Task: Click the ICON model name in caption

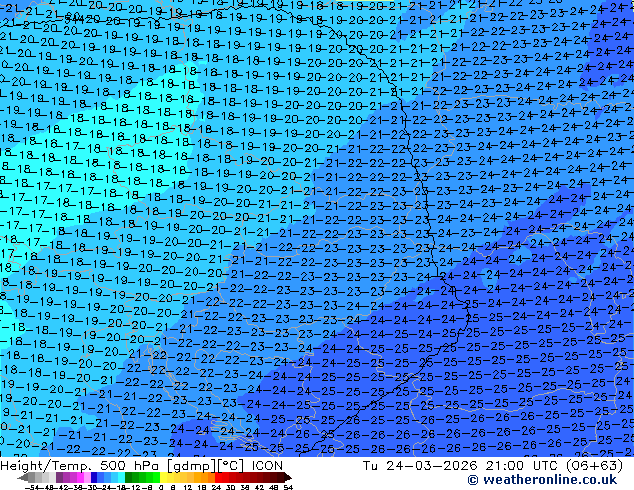Action: pyautogui.click(x=267, y=465)
